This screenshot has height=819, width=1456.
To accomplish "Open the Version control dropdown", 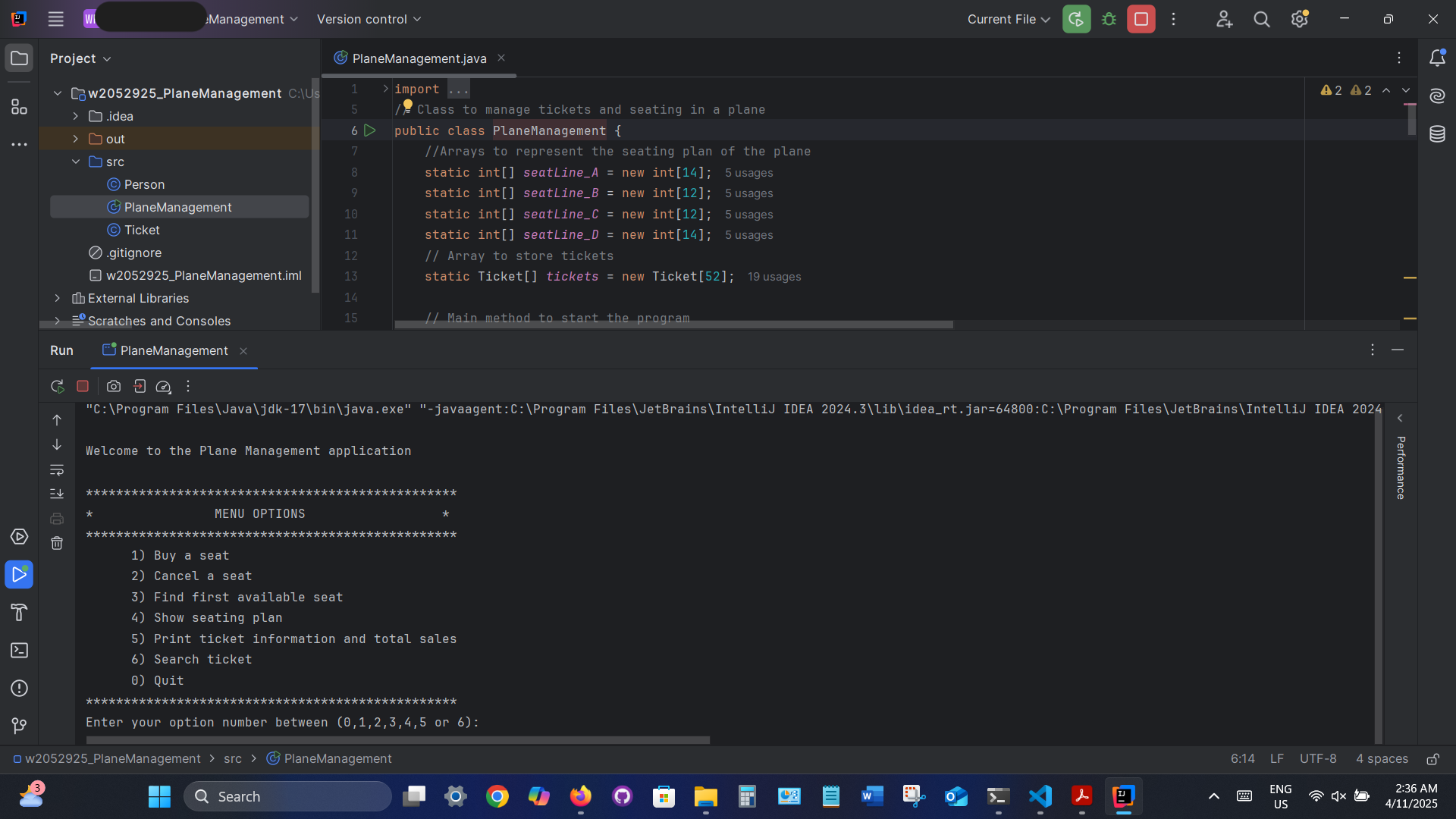I will pos(369,19).
